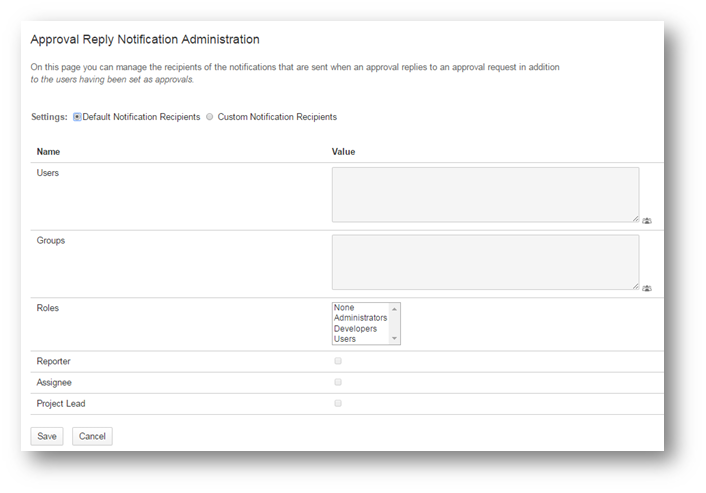This screenshot has height=493, width=706.
Task: Open the group picker icon beside Groups field
Action: point(647,288)
